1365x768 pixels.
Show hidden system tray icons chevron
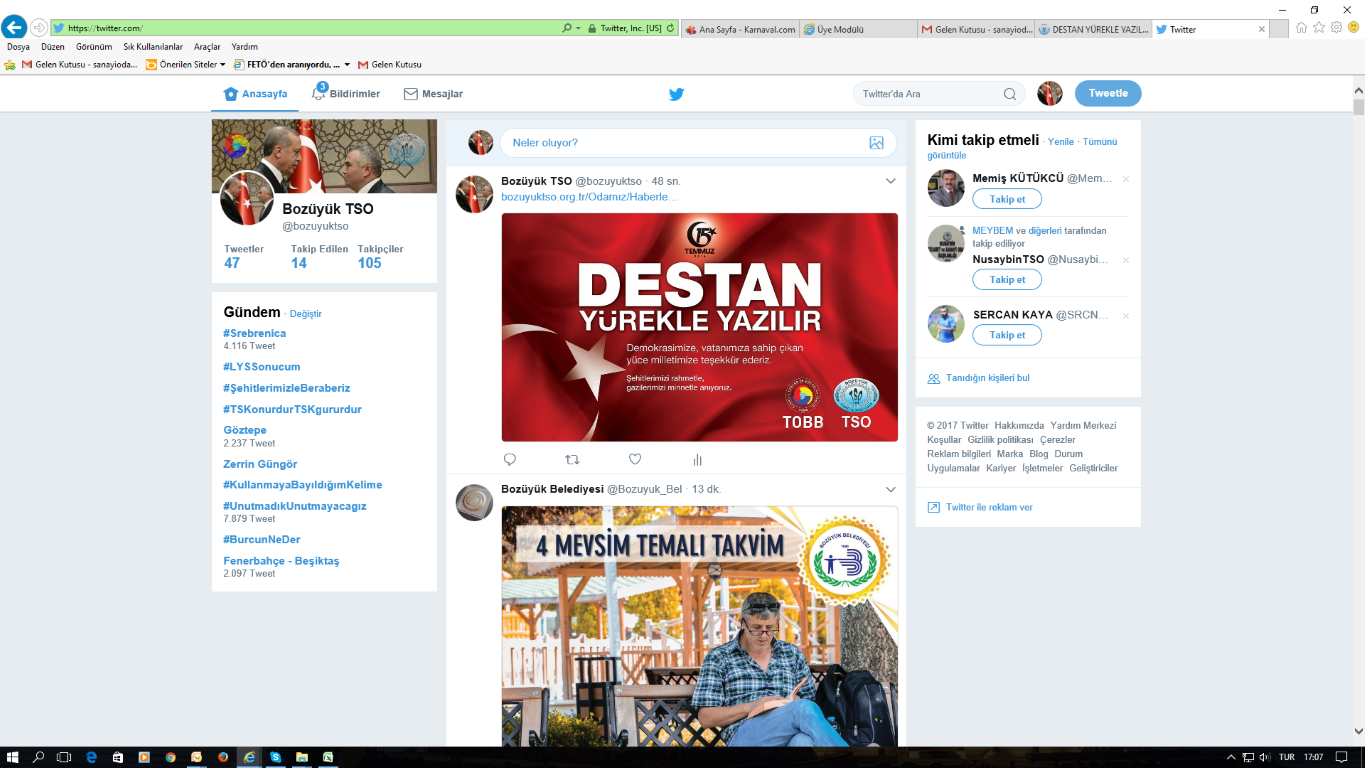(1233, 757)
